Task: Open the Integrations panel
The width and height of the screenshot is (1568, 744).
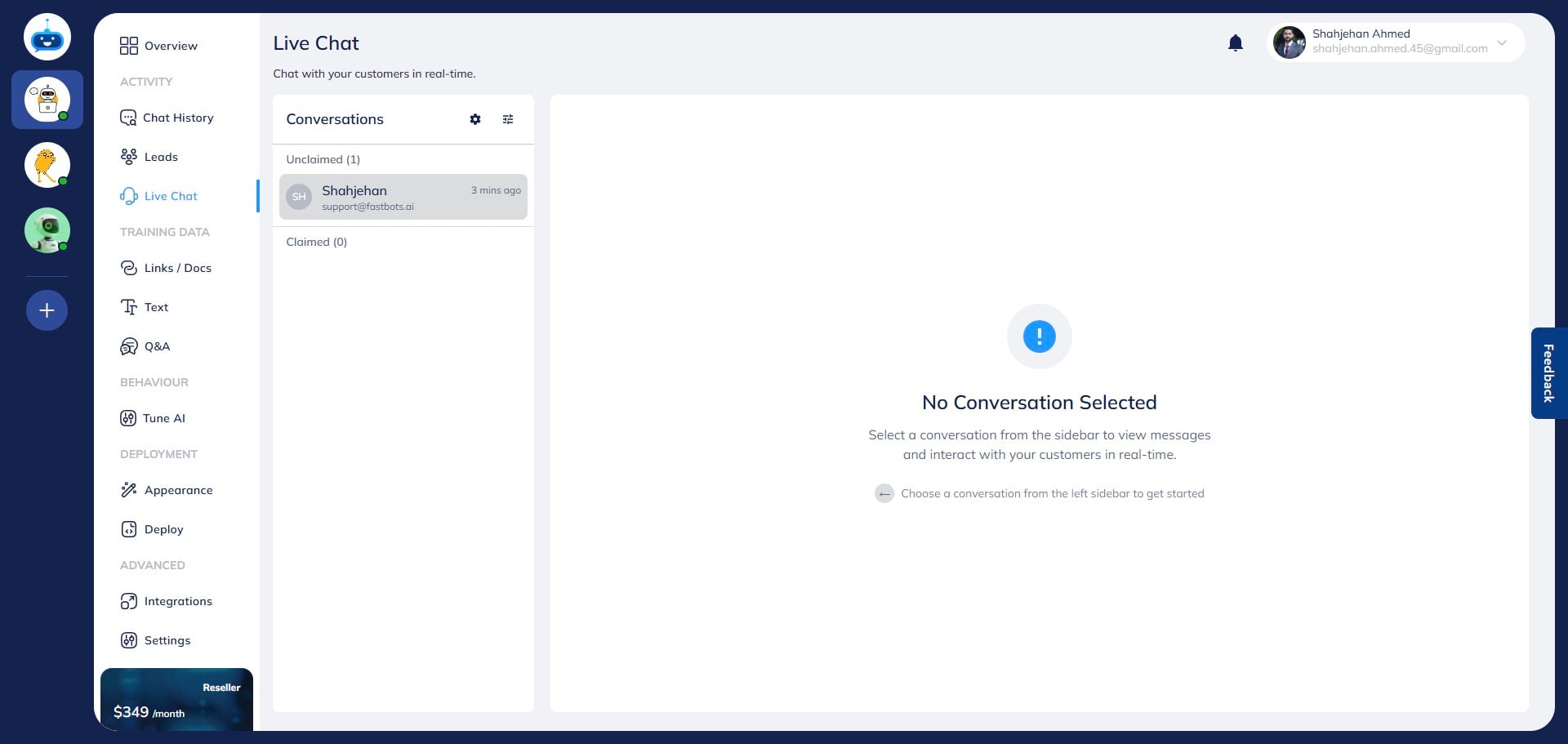Action: [x=178, y=600]
